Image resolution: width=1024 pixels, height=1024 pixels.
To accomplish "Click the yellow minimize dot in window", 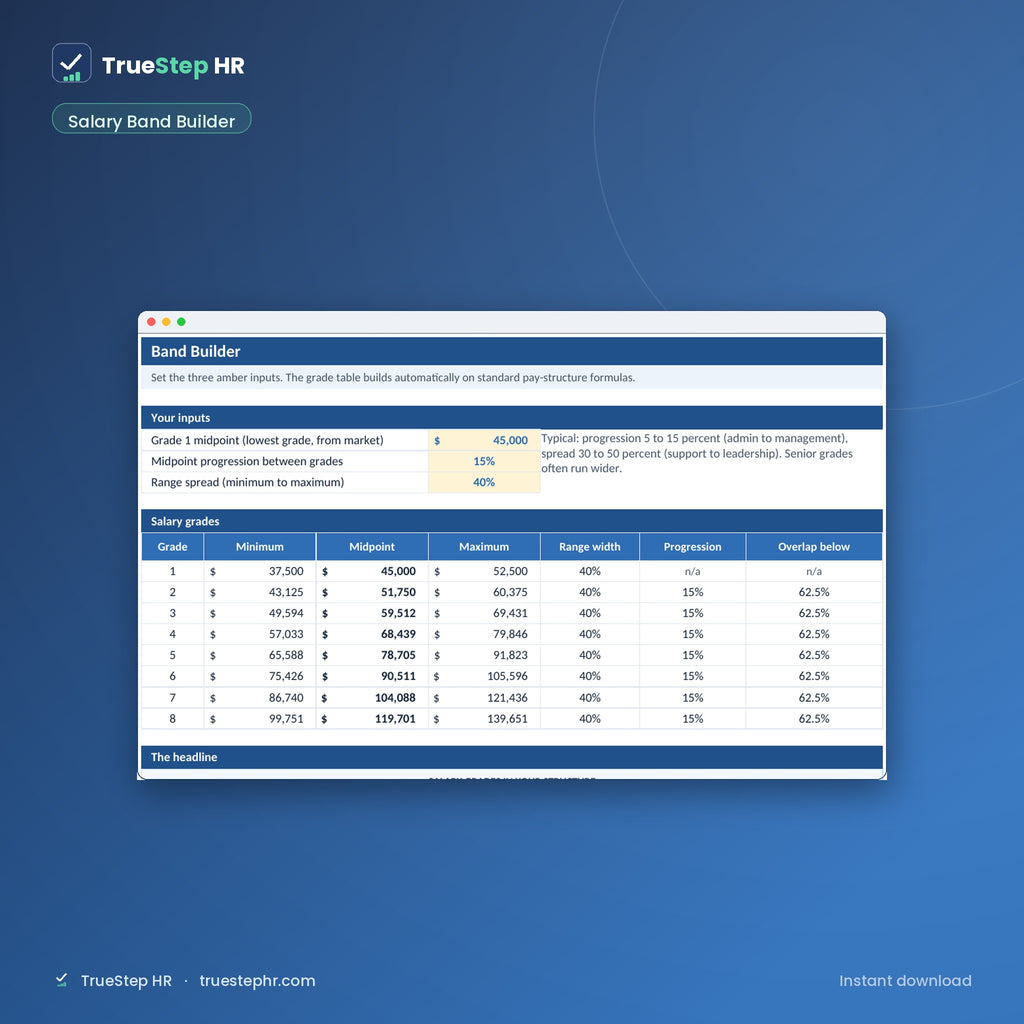I will (167, 321).
